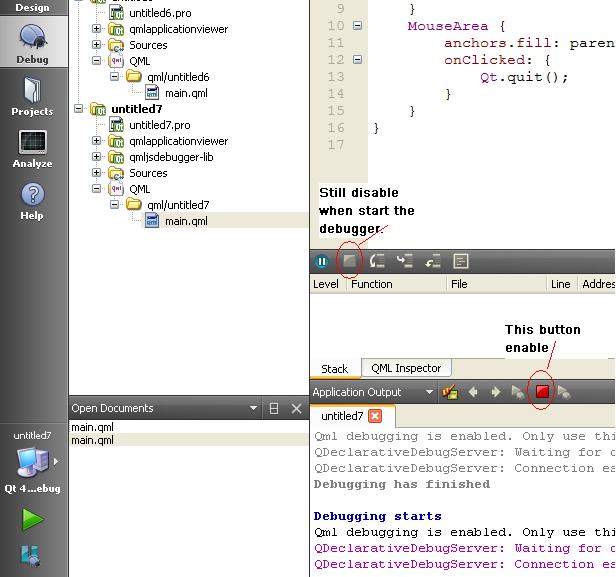Screen dimensions: 616x577
Task: Collapse the untitled7 project node
Action: coord(79,108)
